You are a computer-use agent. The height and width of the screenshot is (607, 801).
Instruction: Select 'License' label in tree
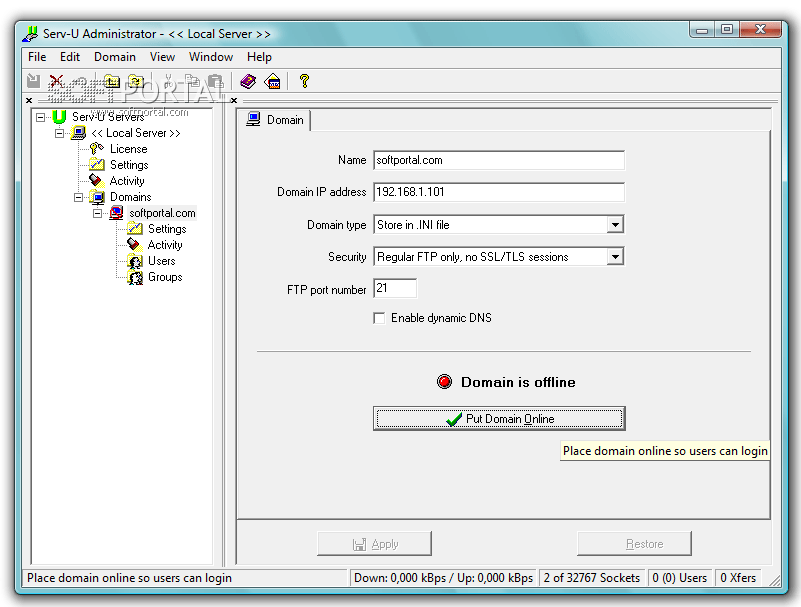pyautogui.click(x=129, y=149)
